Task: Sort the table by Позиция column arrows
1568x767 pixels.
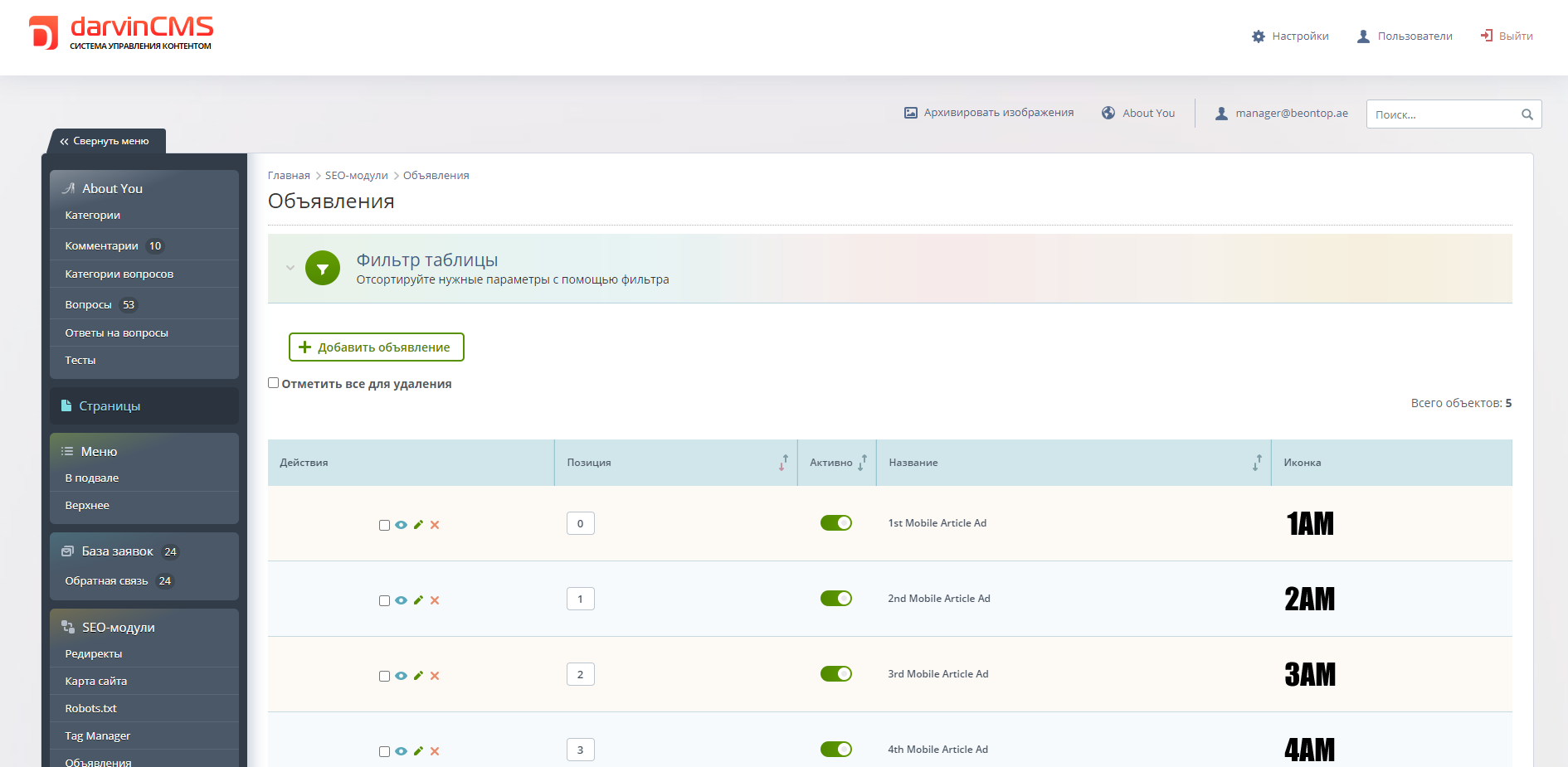Action: click(783, 463)
